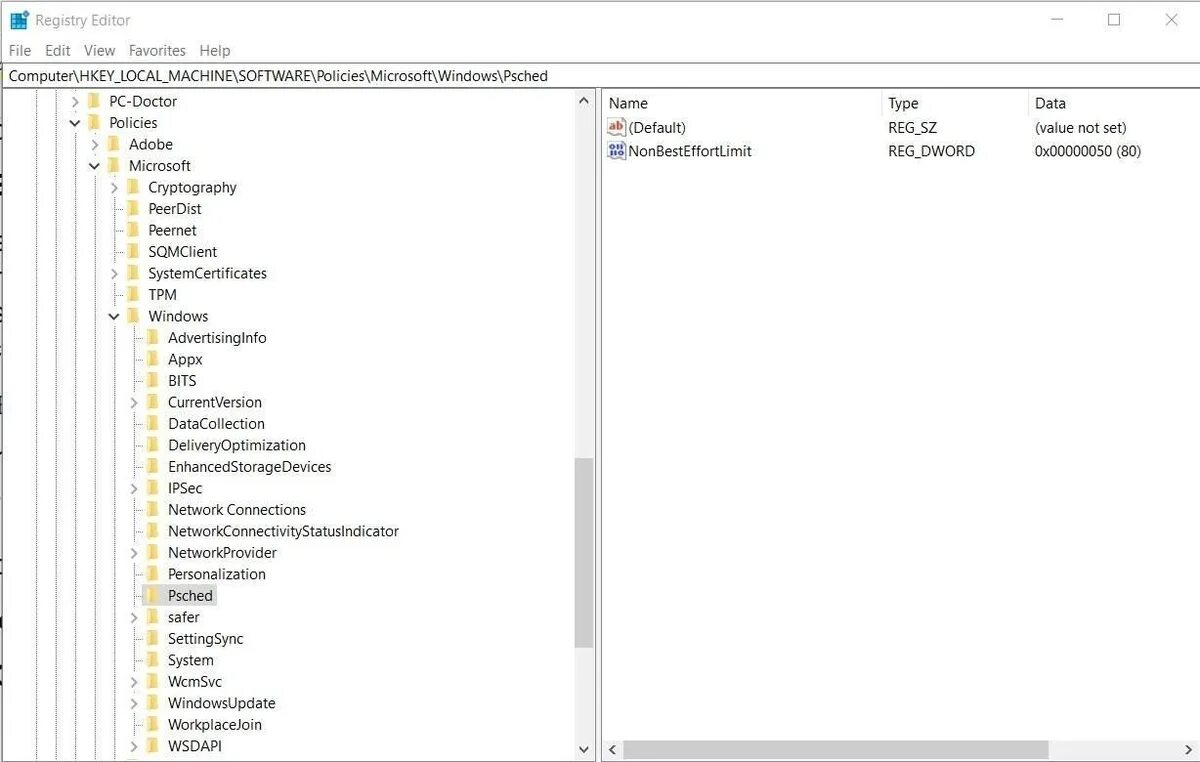
Task: Click the tree pane vertical scrollbar thumb
Action: coord(584,552)
